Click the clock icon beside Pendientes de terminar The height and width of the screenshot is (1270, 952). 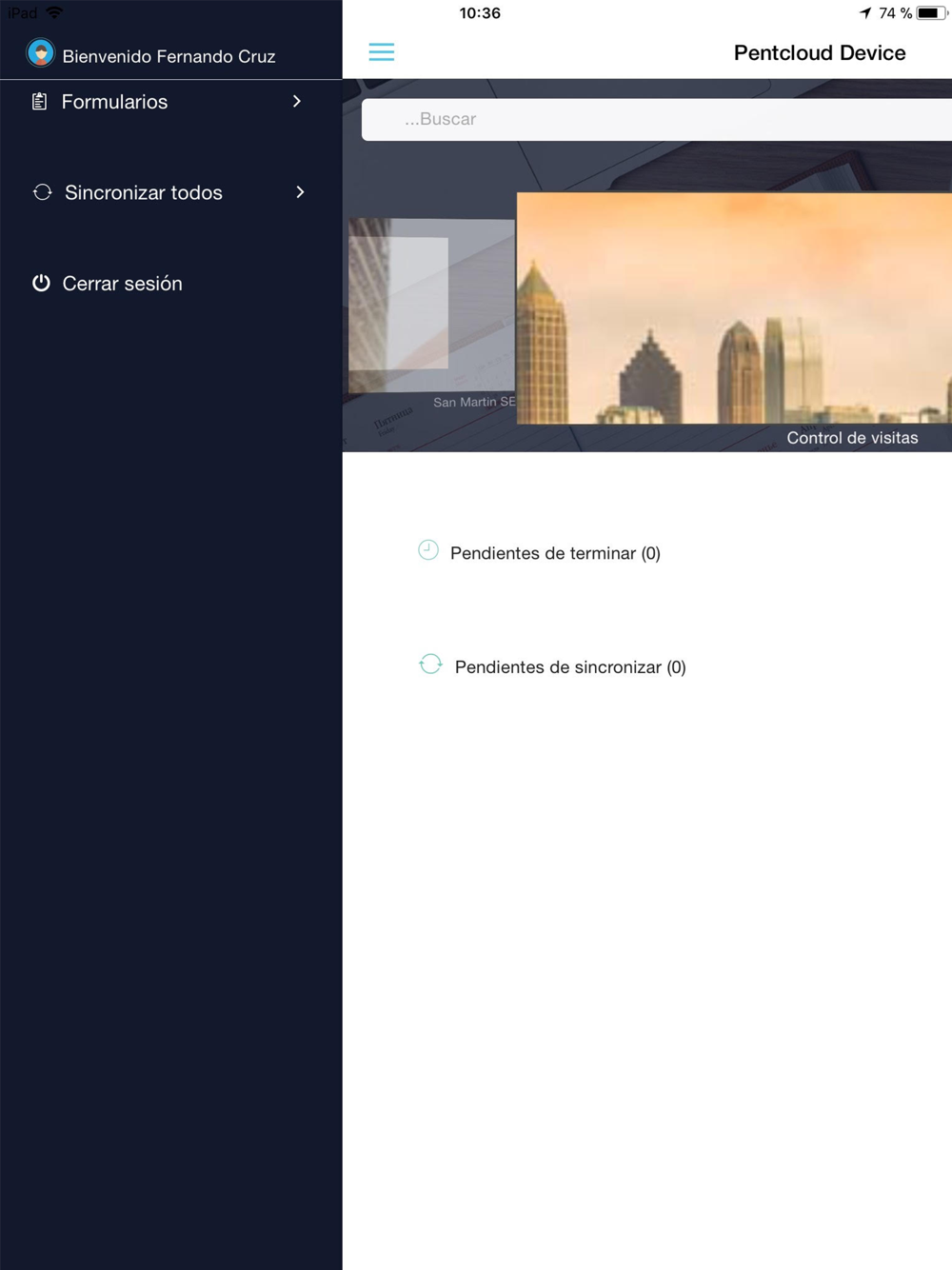coord(428,550)
